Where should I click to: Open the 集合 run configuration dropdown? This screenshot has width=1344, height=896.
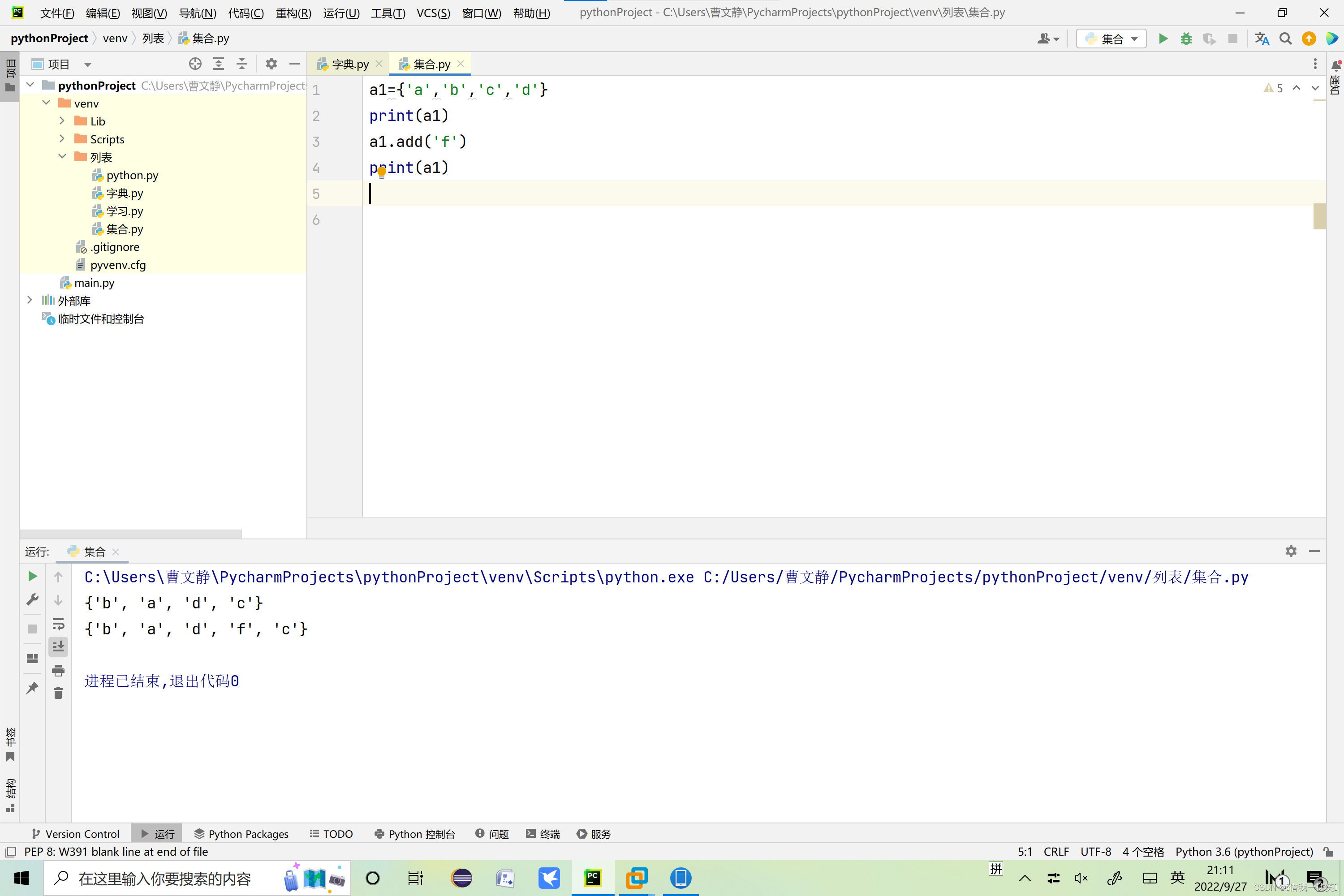1111,38
